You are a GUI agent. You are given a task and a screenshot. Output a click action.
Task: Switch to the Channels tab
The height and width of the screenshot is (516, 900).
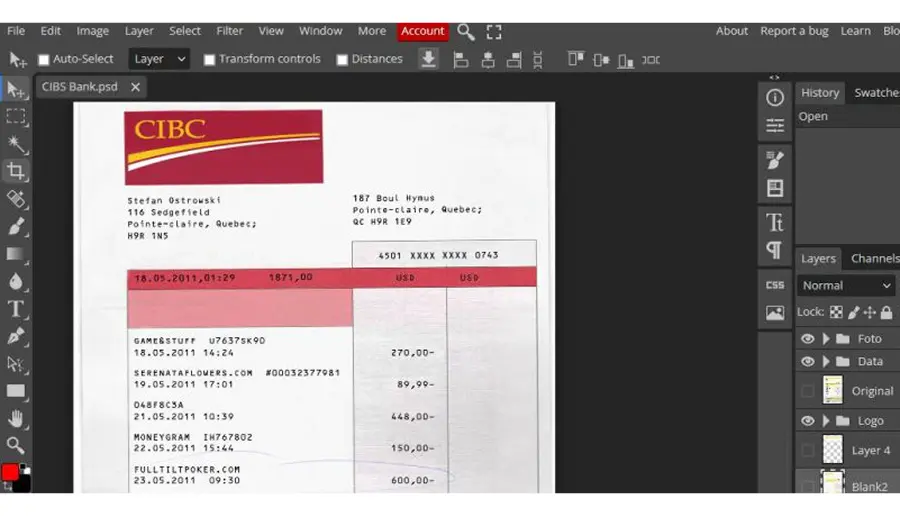coord(874,258)
